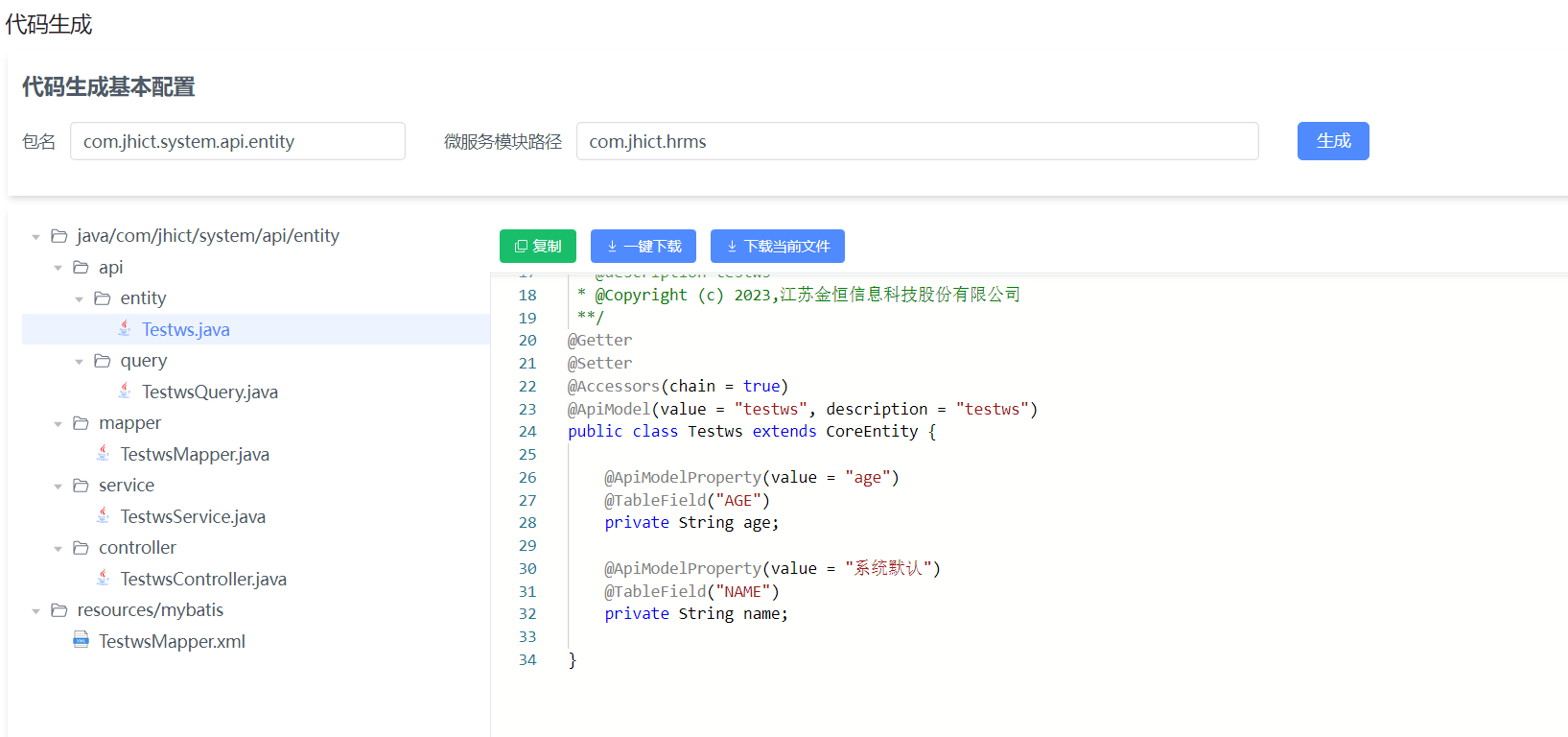
Task: Click the XML file icon beside TestwsMapper.xml
Action: tap(82, 640)
